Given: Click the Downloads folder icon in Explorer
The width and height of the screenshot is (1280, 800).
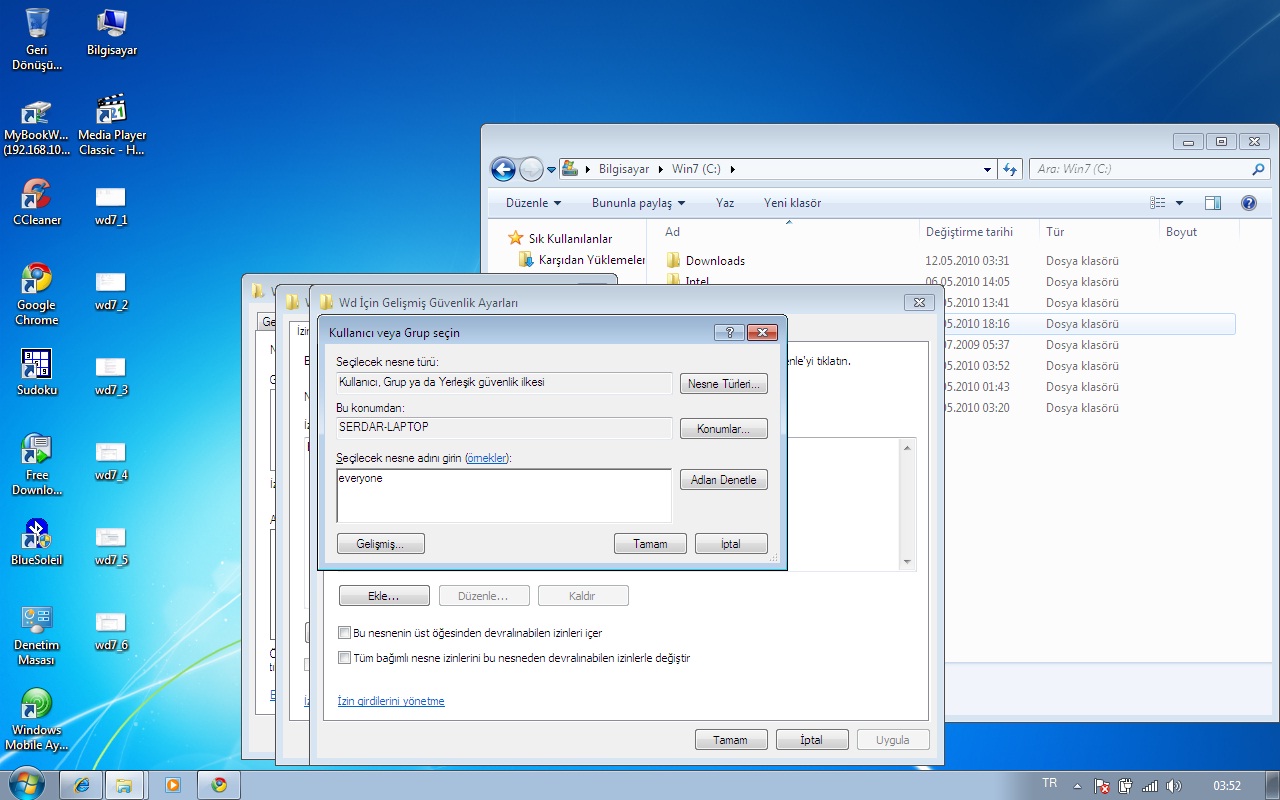Looking at the screenshot, I should tap(674, 260).
